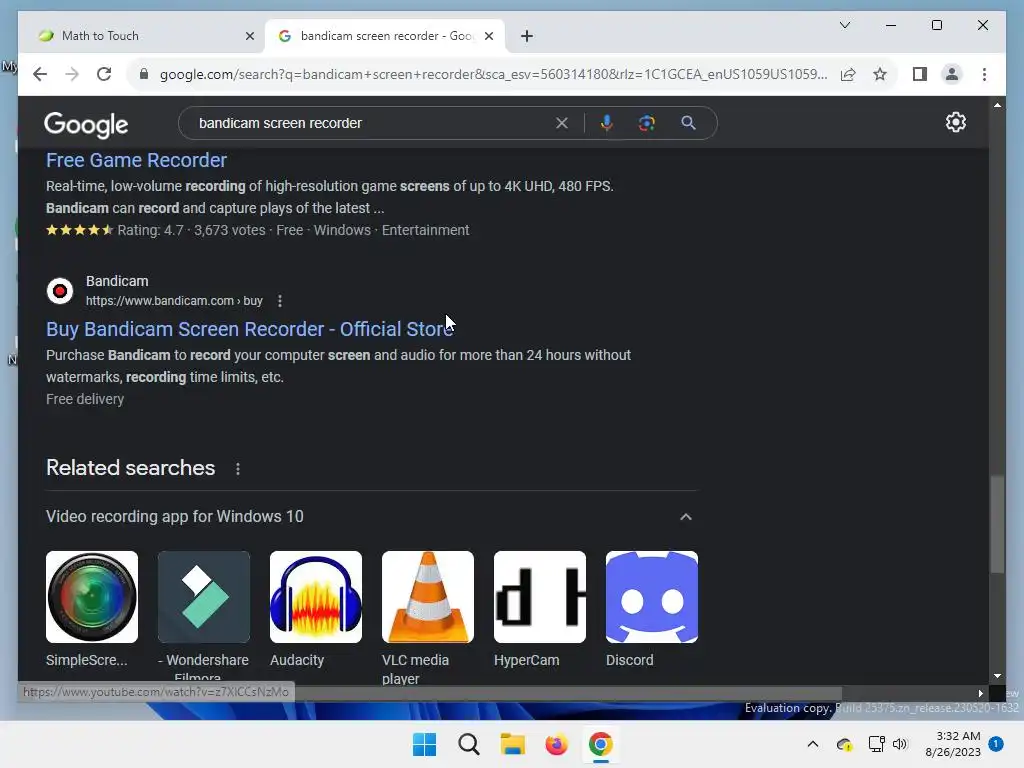This screenshot has height=768, width=1024.
Task: Click scroll down arrow on page scrollbar
Action: [997, 677]
